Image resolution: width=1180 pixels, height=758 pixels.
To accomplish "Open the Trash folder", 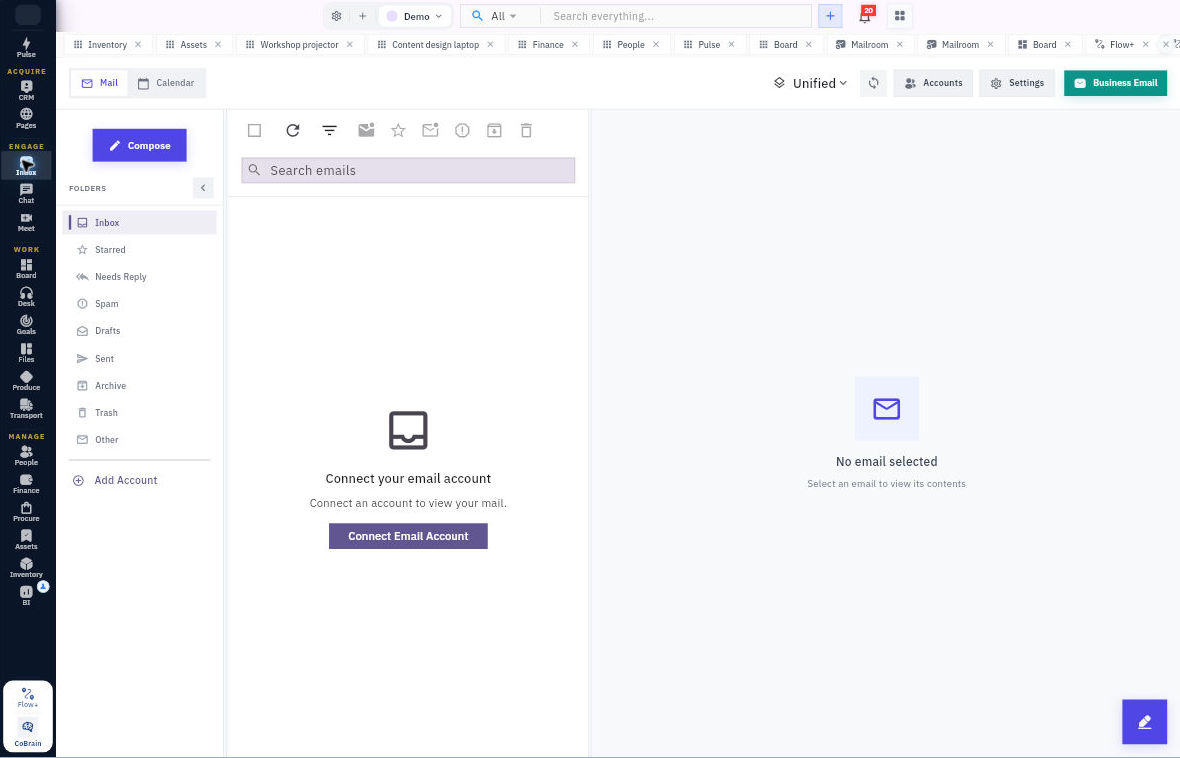I will [x=140, y=412].
